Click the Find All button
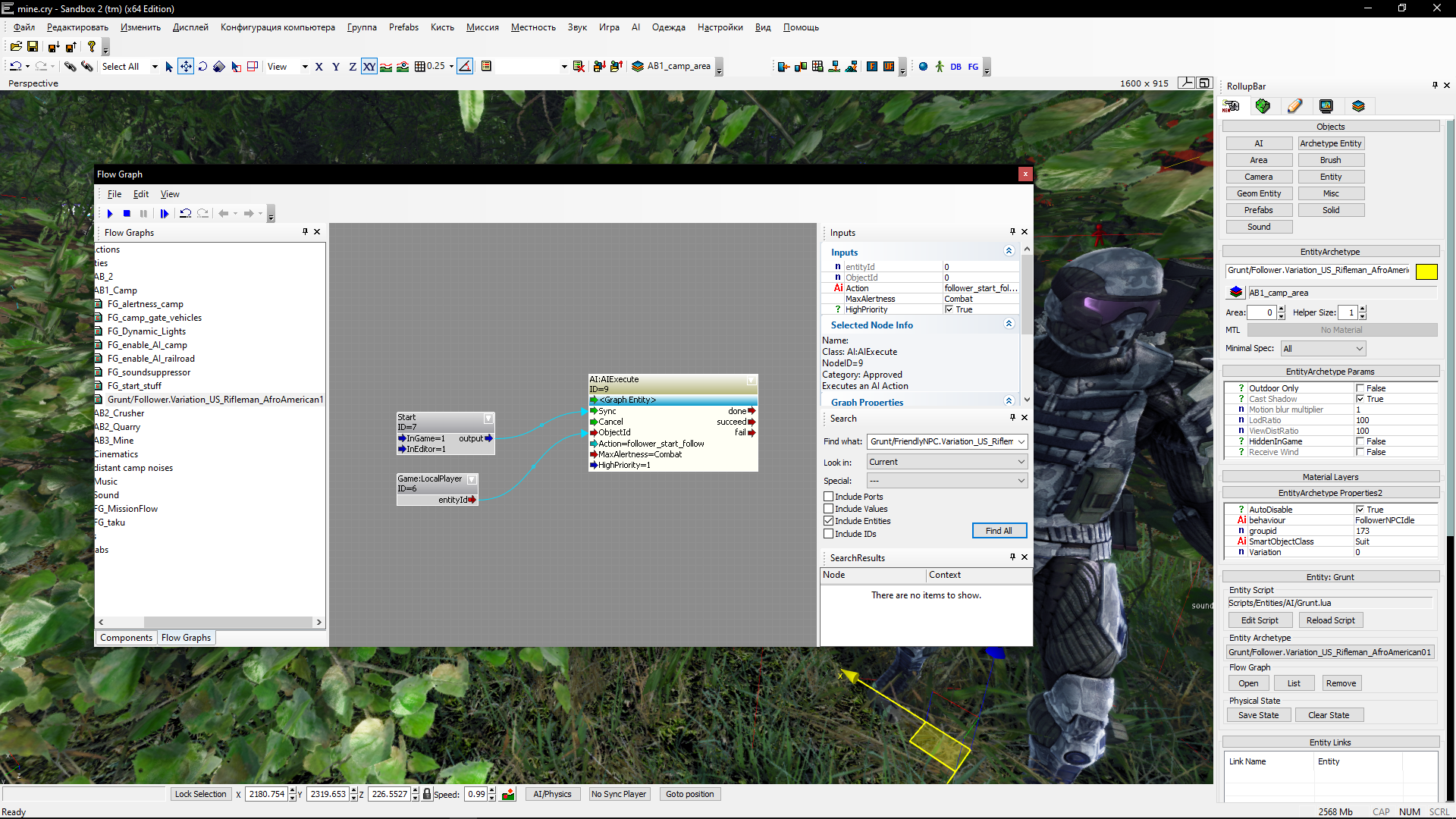This screenshot has width=1456, height=819. (x=999, y=531)
